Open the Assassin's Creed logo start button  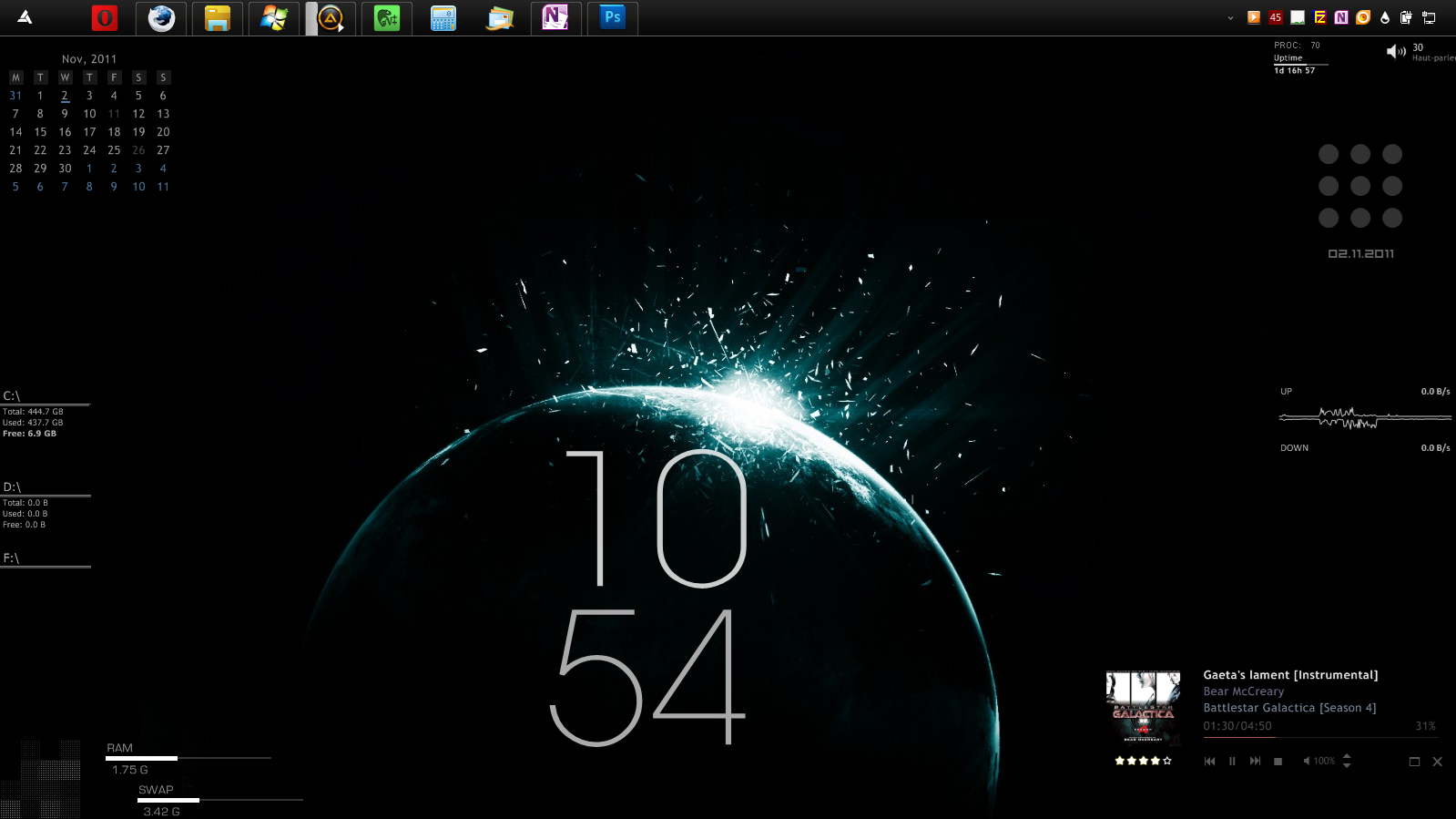25,17
